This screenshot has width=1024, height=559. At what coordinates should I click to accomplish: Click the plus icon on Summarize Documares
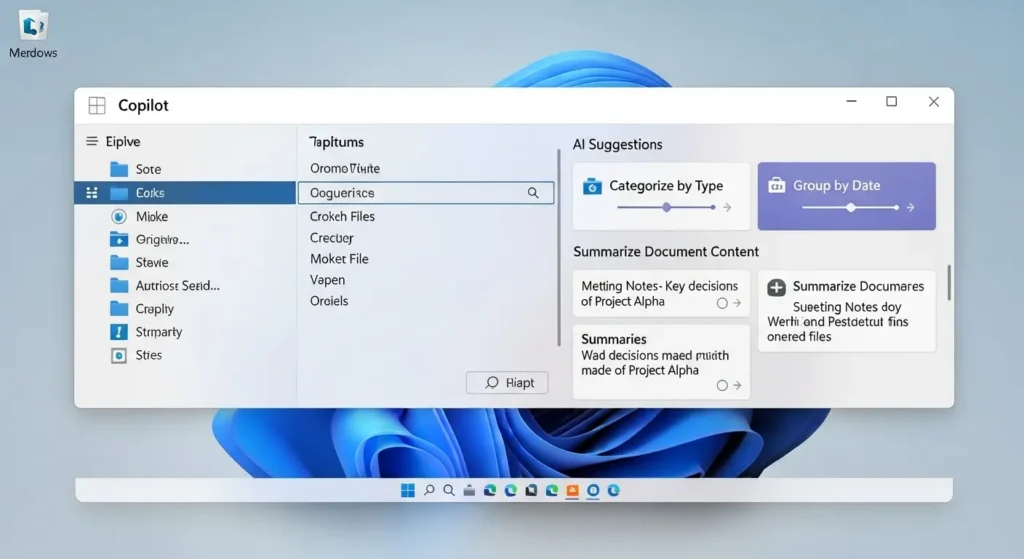click(776, 287)
